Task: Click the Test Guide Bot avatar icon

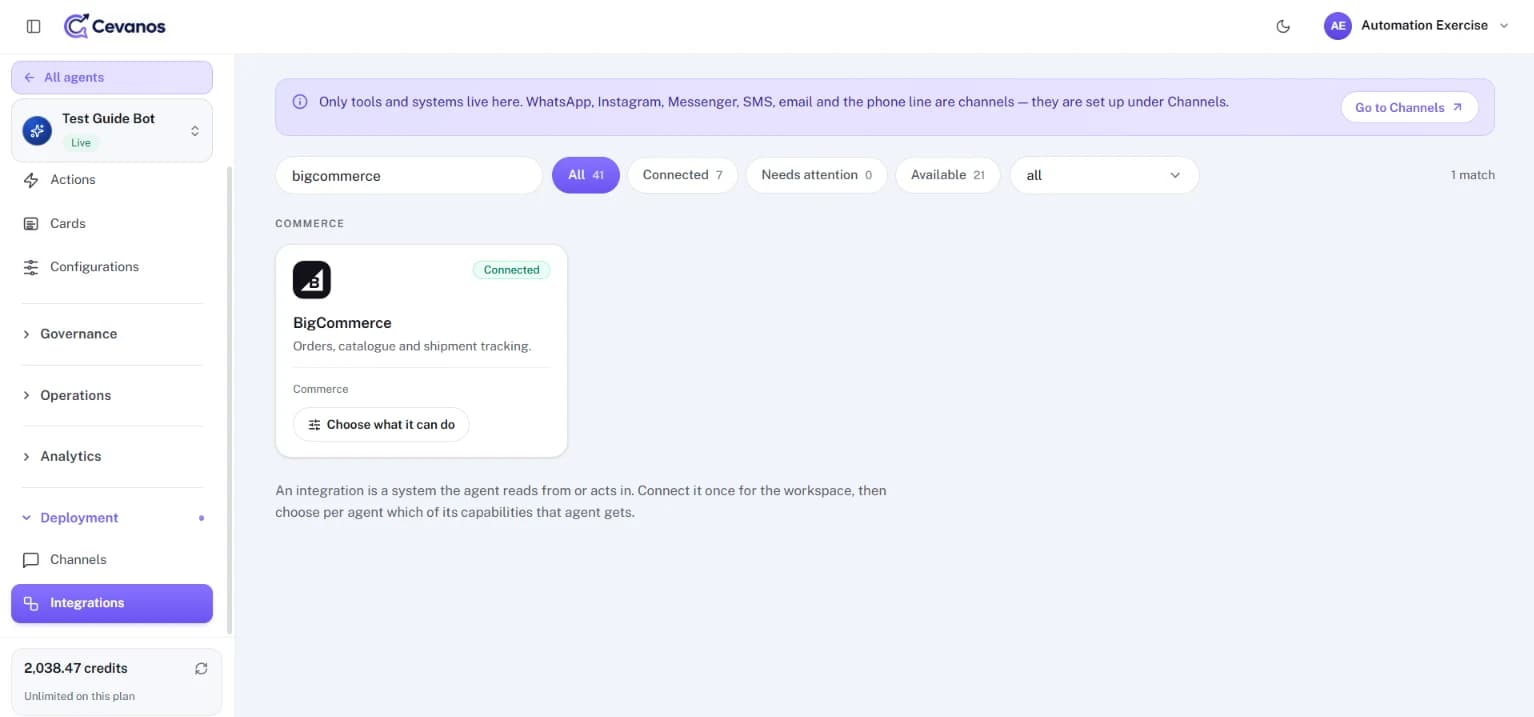Action: pyautogui.click(x=37, y=130)
